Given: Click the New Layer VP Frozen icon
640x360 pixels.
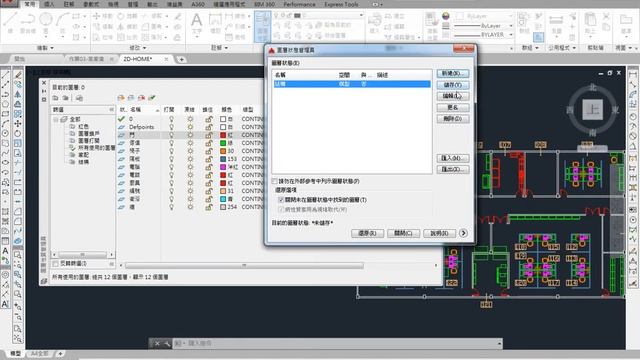Looking at the screenshot, I should 131,98.
